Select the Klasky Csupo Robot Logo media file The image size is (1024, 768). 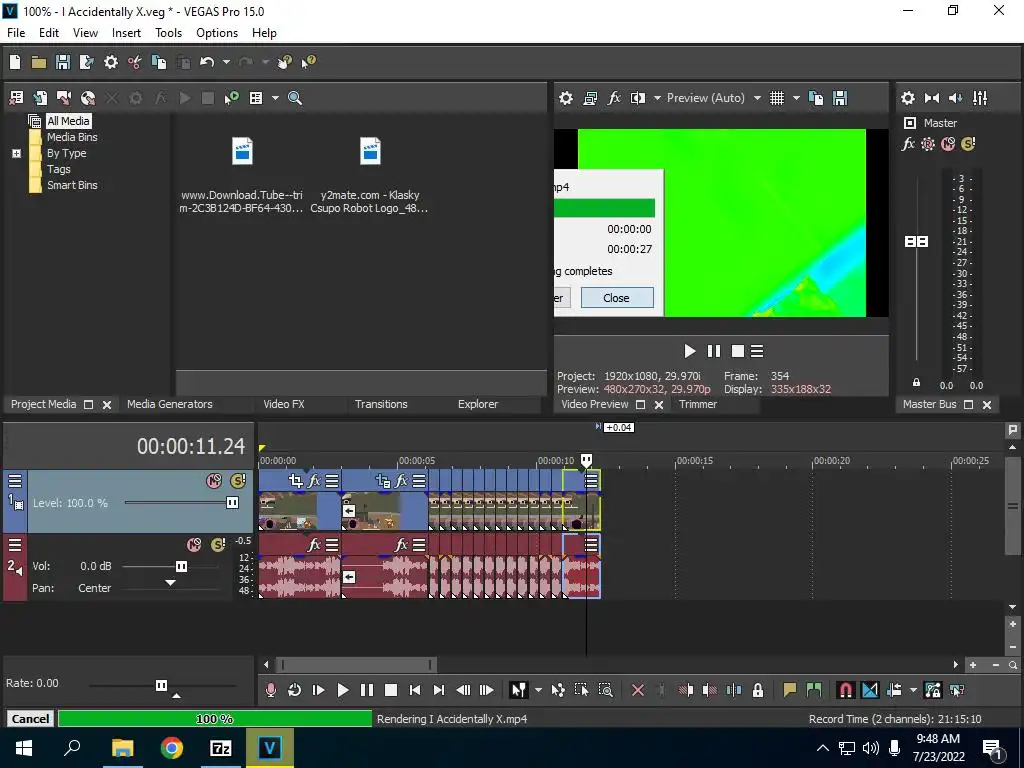pyautogui.click(x=370, y=175)
